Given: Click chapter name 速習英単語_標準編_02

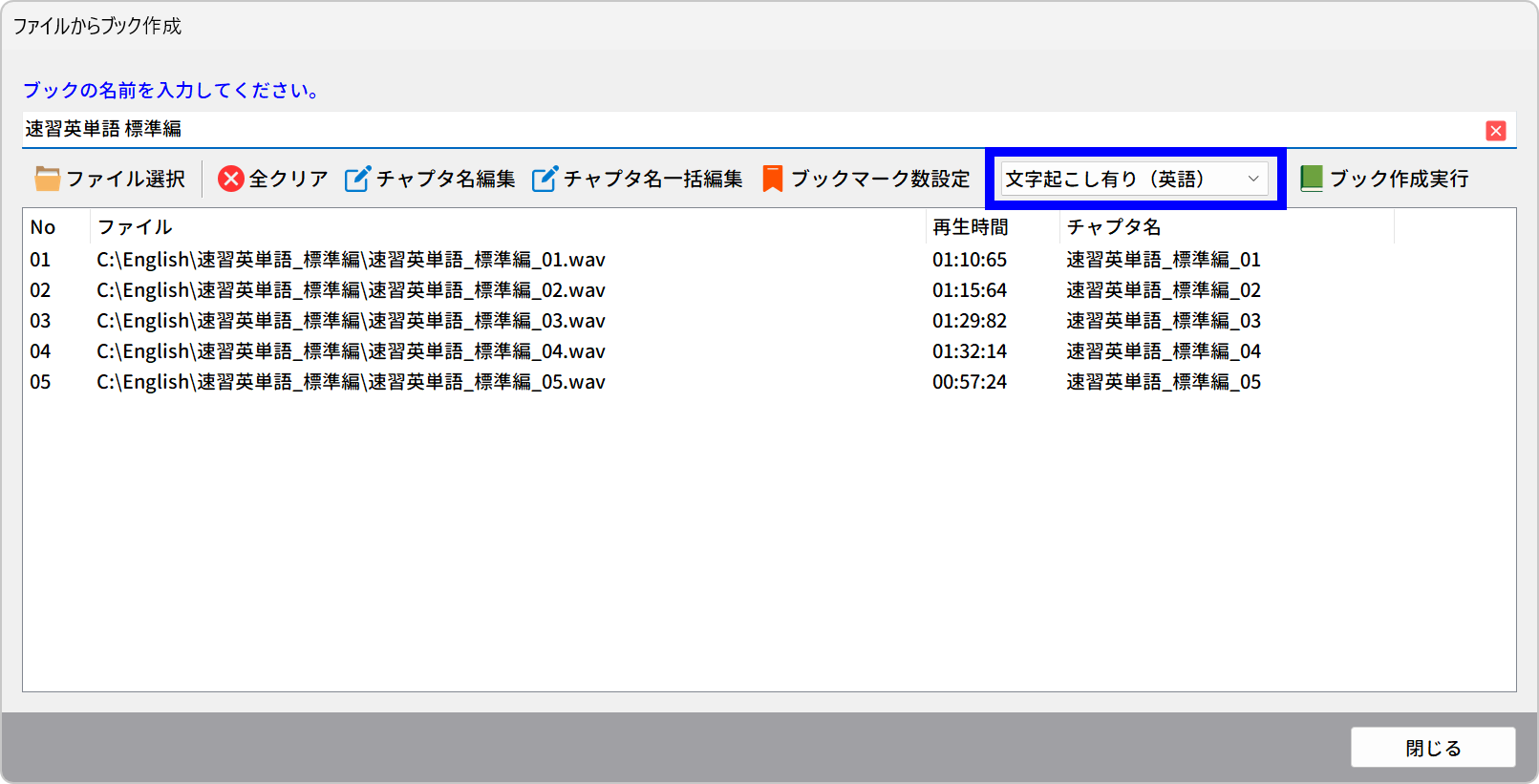Looking at the screenshot, I should pyautogui.click(x=1164, y=290).
